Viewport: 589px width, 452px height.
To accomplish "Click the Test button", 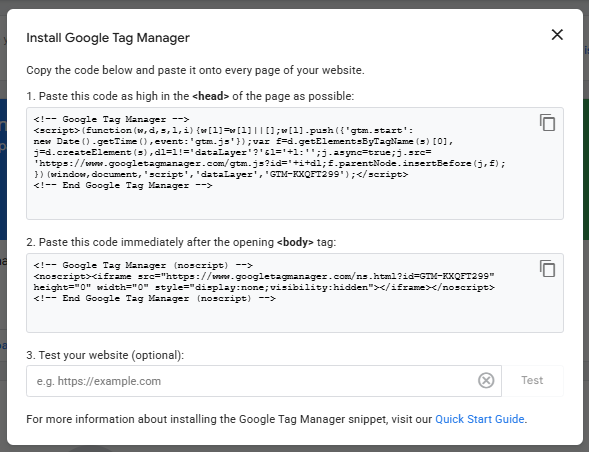I will coord(532,380).
